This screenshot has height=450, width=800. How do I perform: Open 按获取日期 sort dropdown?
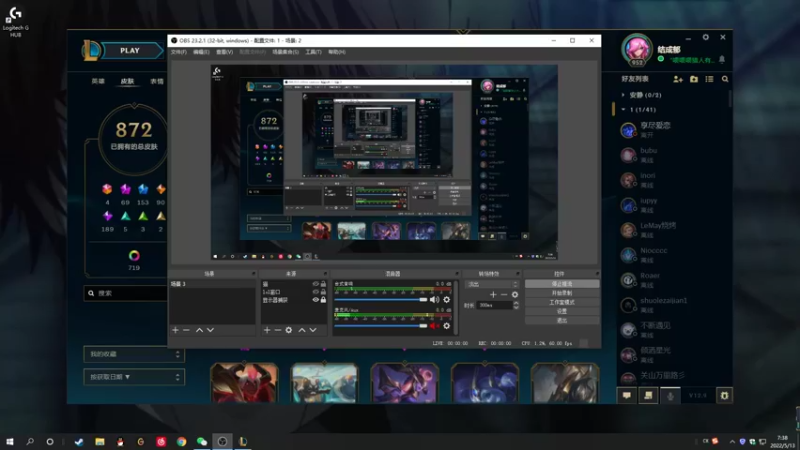[134, 377]
